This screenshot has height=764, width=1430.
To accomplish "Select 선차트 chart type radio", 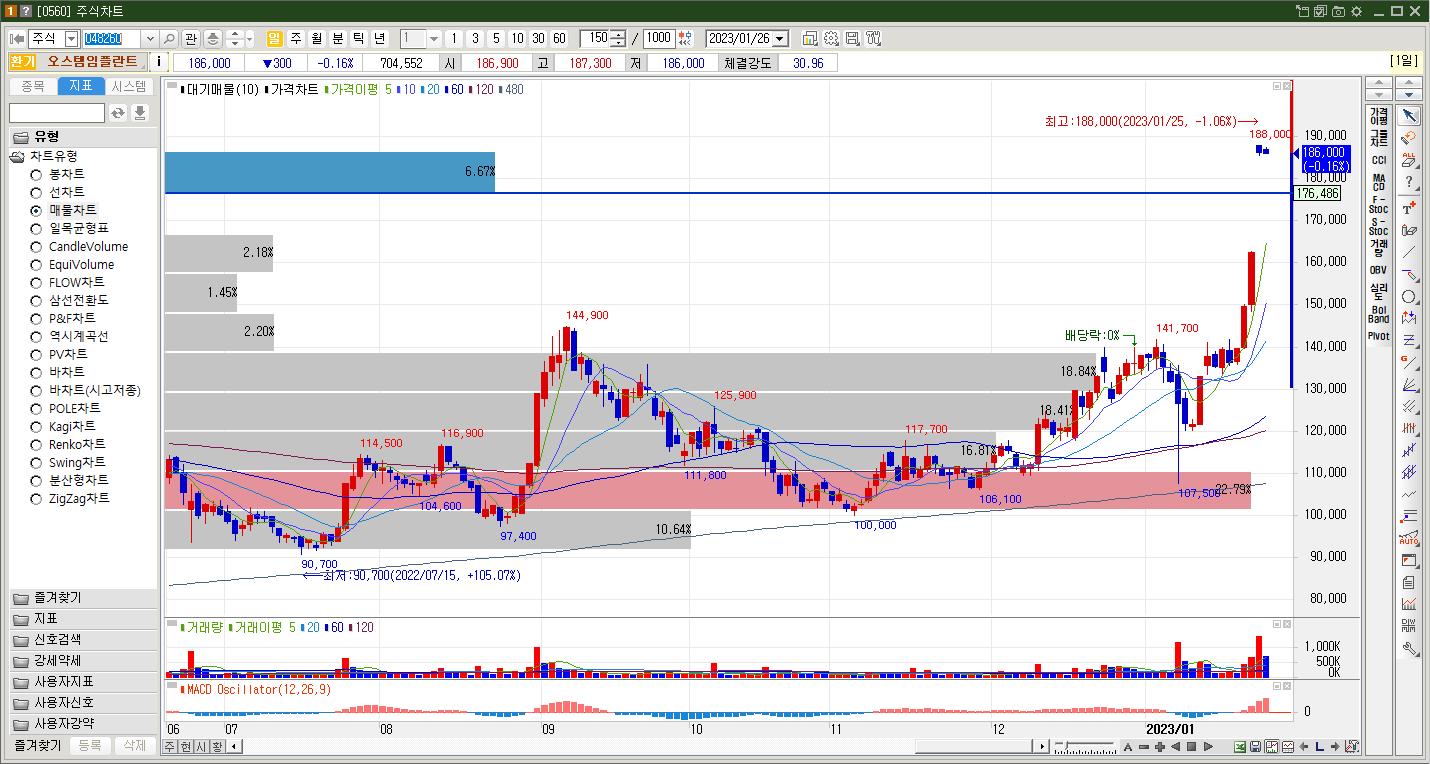I will [36, 193].
